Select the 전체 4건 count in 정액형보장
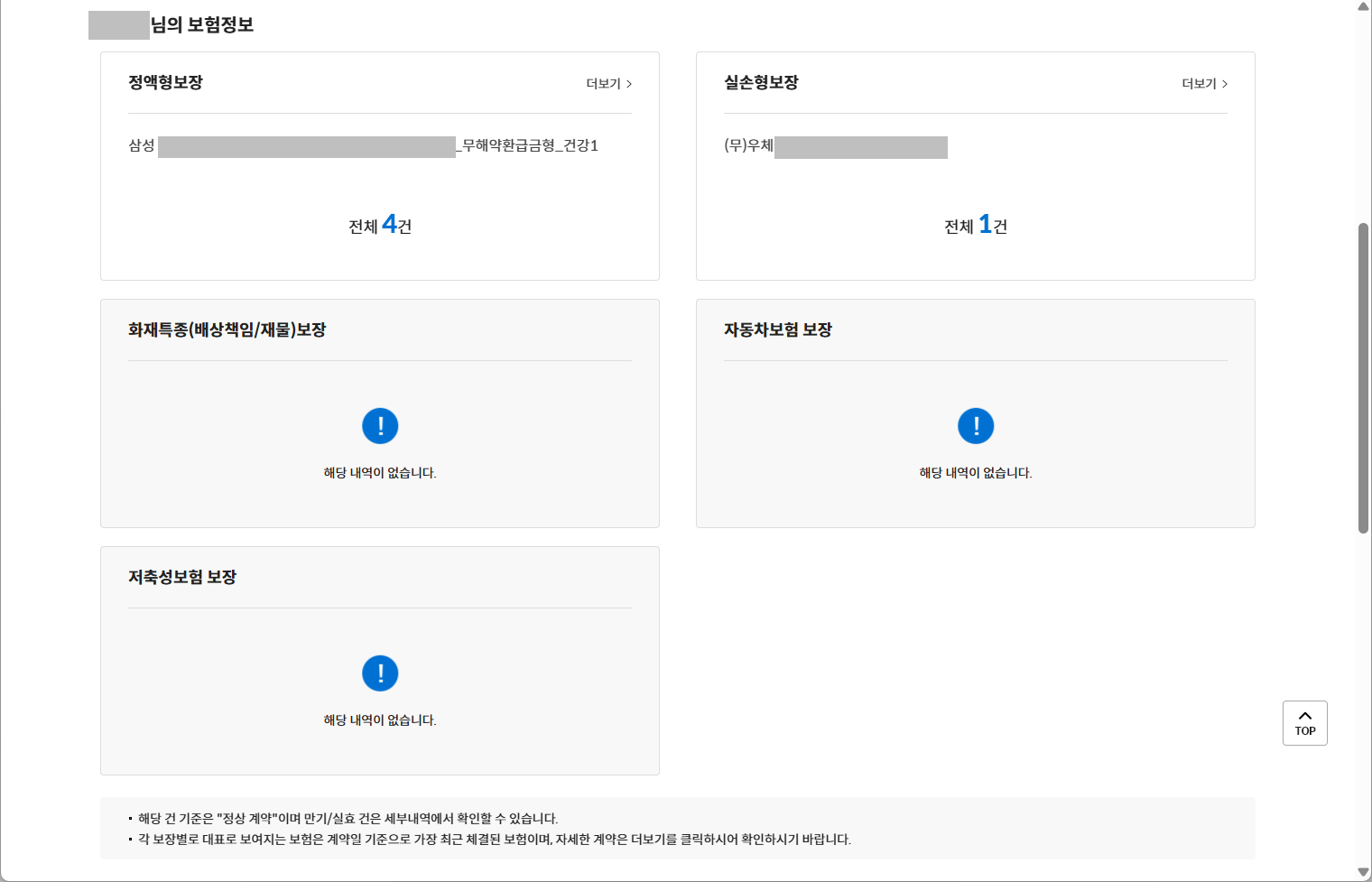1372x882 pixels. point(380,225)
